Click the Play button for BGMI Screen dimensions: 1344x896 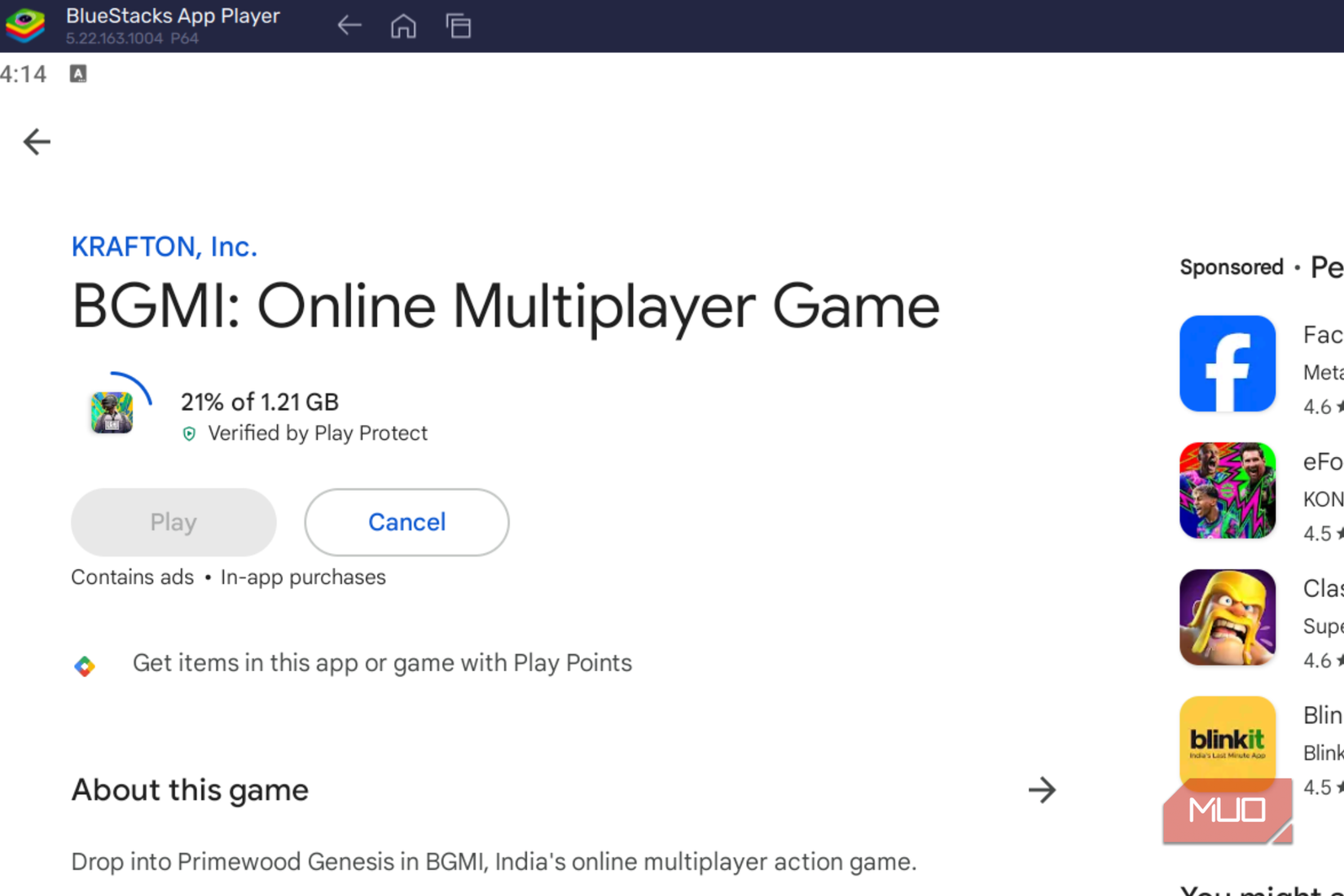[173, 522]
